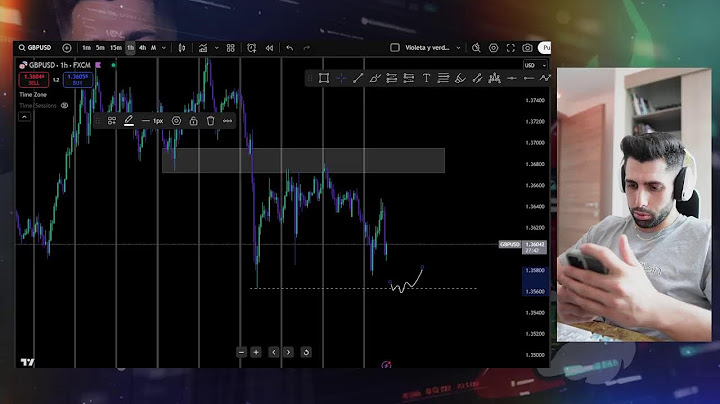Take a chart snapshot with camera

[x=527, y=48]
